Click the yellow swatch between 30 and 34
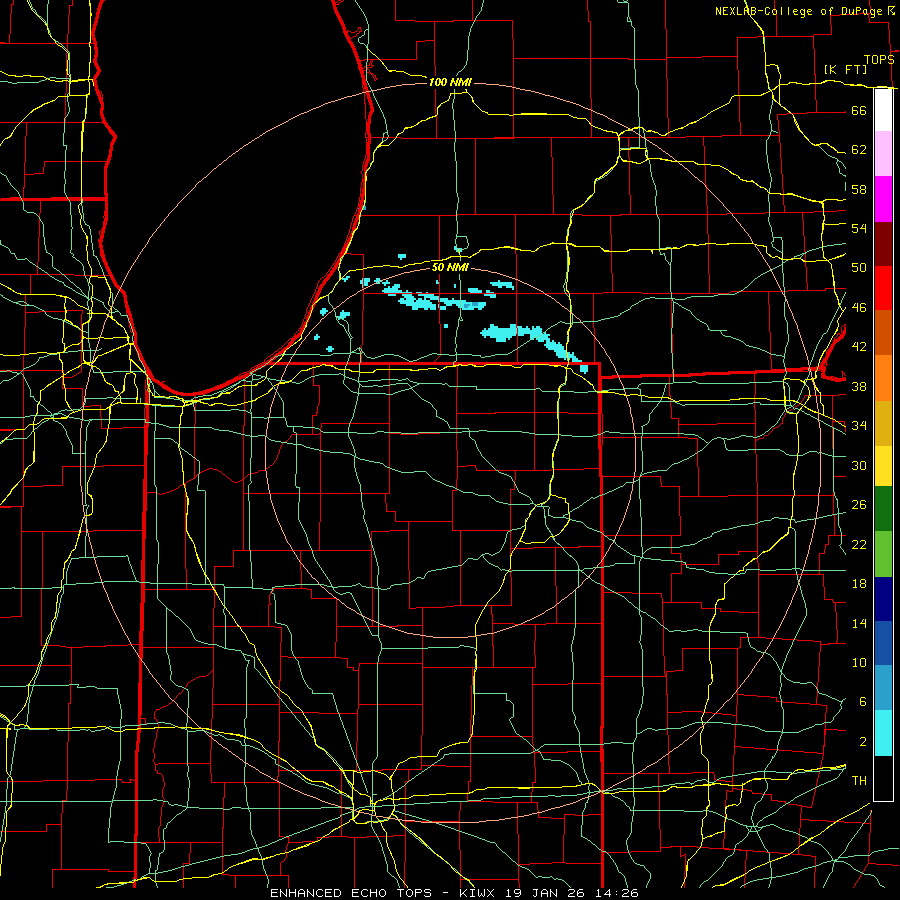Viewport: 900px width, 900px height. [x=883, y=465]
